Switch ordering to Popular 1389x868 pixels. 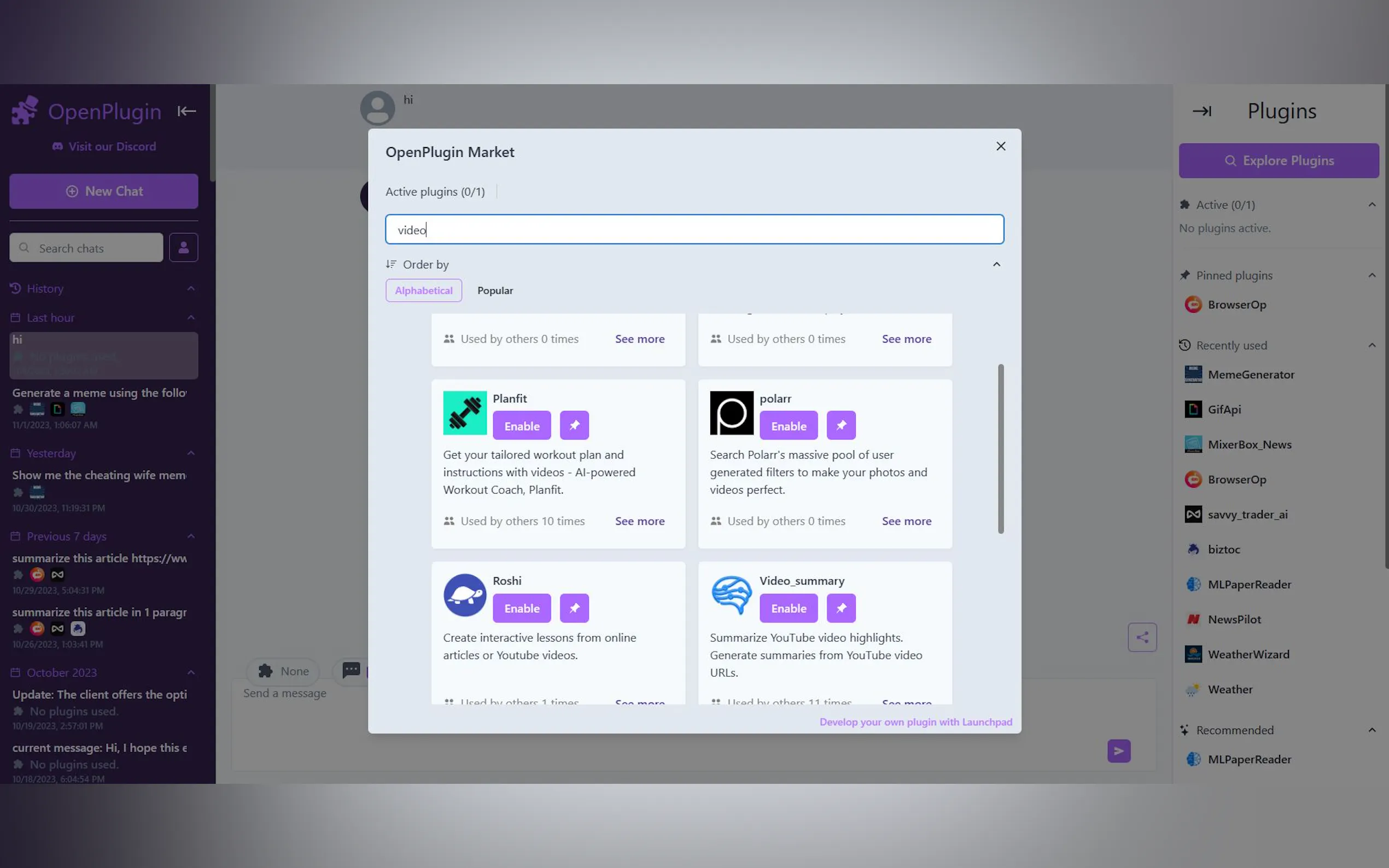(494, 290)
